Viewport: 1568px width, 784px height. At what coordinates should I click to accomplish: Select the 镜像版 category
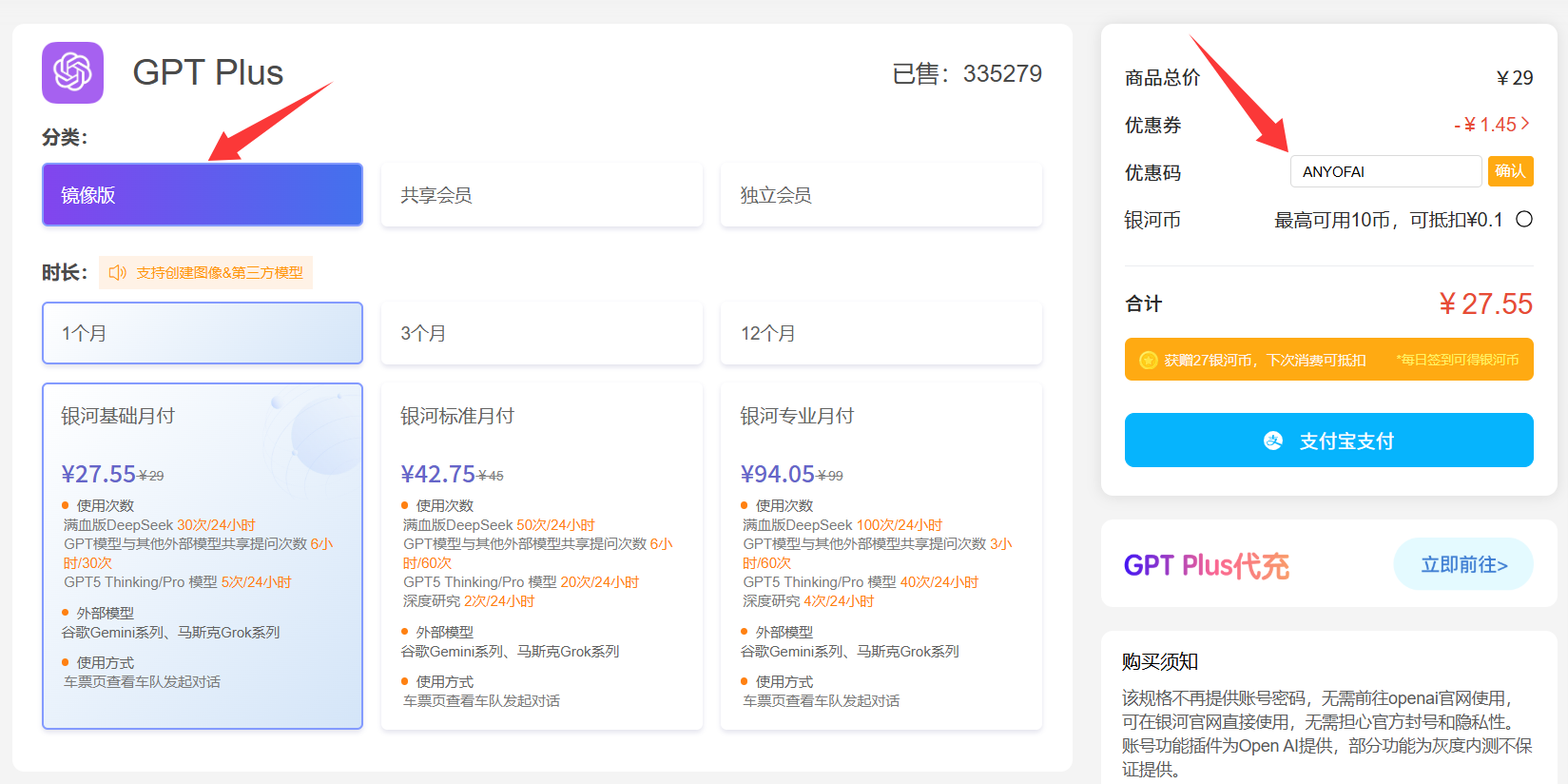(203, 195)
